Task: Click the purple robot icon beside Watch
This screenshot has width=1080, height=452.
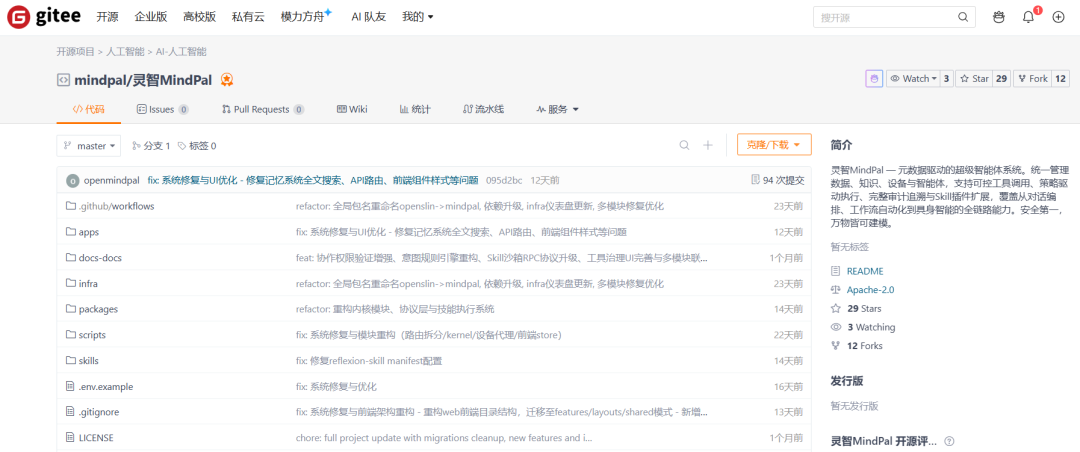Action: (874, 79)
